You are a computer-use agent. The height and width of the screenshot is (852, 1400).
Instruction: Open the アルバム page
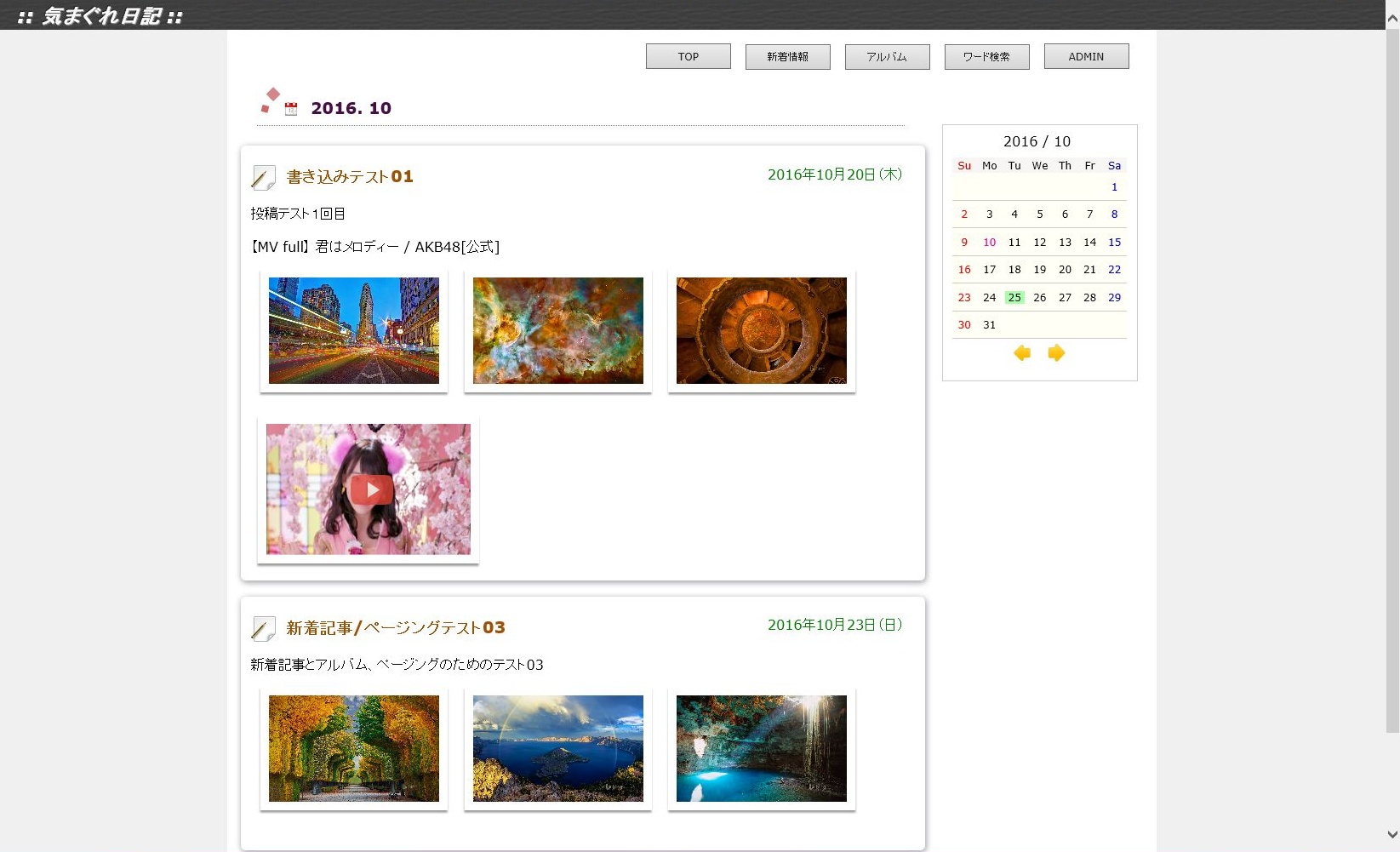(887, 56)
